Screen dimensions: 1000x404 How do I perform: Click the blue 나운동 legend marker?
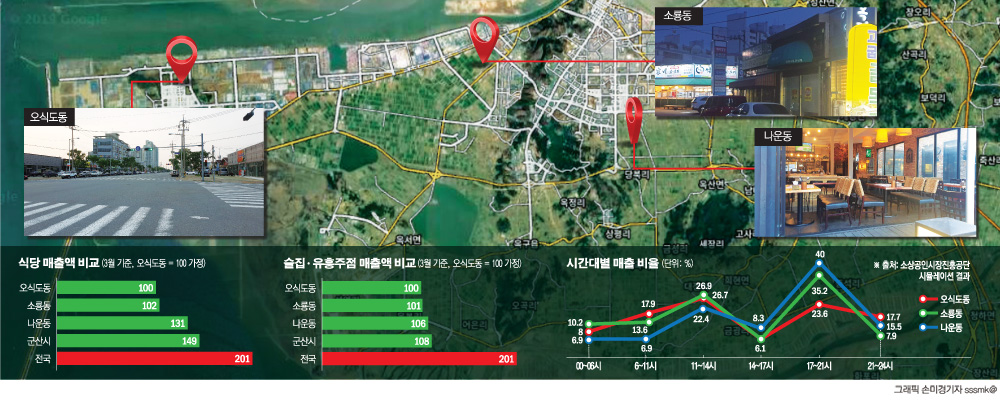coord(922,327)
